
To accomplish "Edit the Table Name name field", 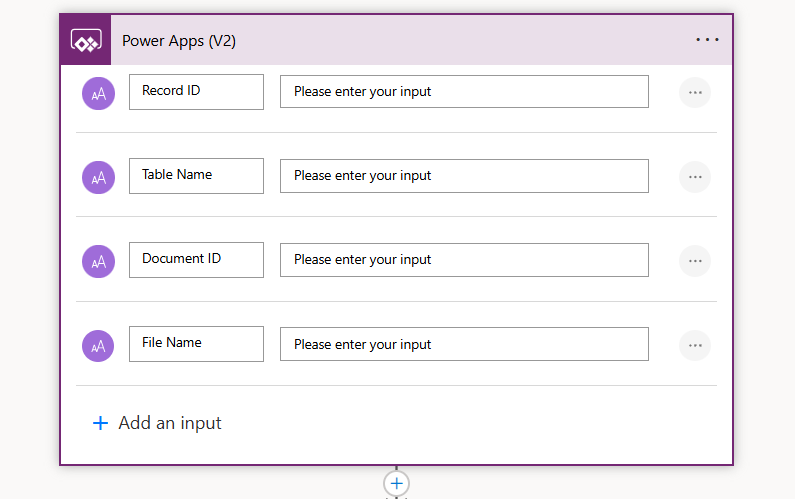I will (x=196, y=176).
